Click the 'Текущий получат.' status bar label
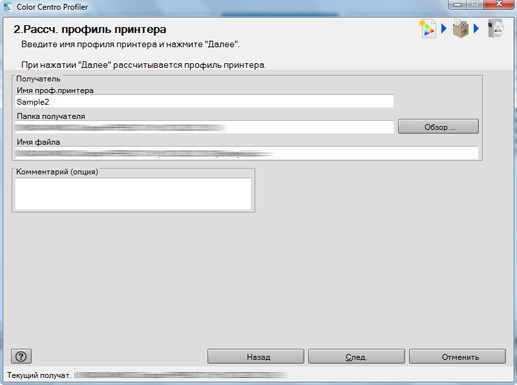 (x=39, y=375)
